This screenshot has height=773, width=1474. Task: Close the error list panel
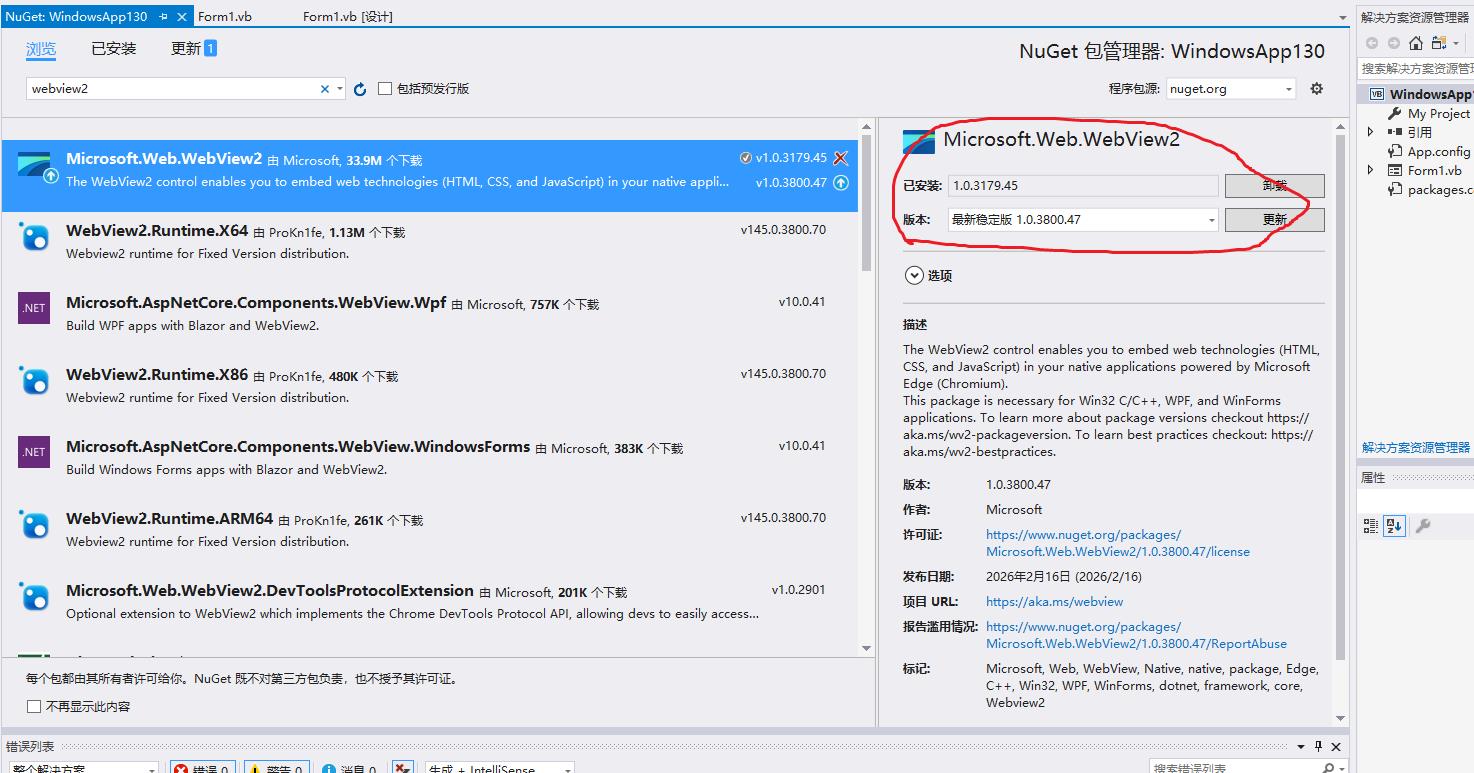1336,746
